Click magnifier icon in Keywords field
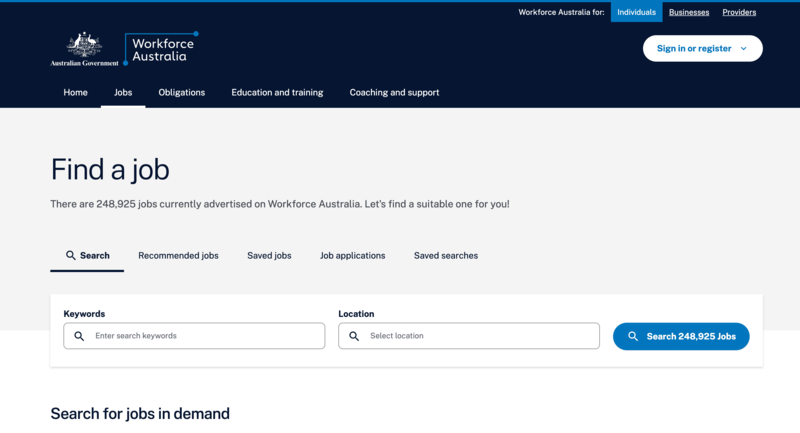The height and width of the screenshot is (433, 800). point(79,336)
